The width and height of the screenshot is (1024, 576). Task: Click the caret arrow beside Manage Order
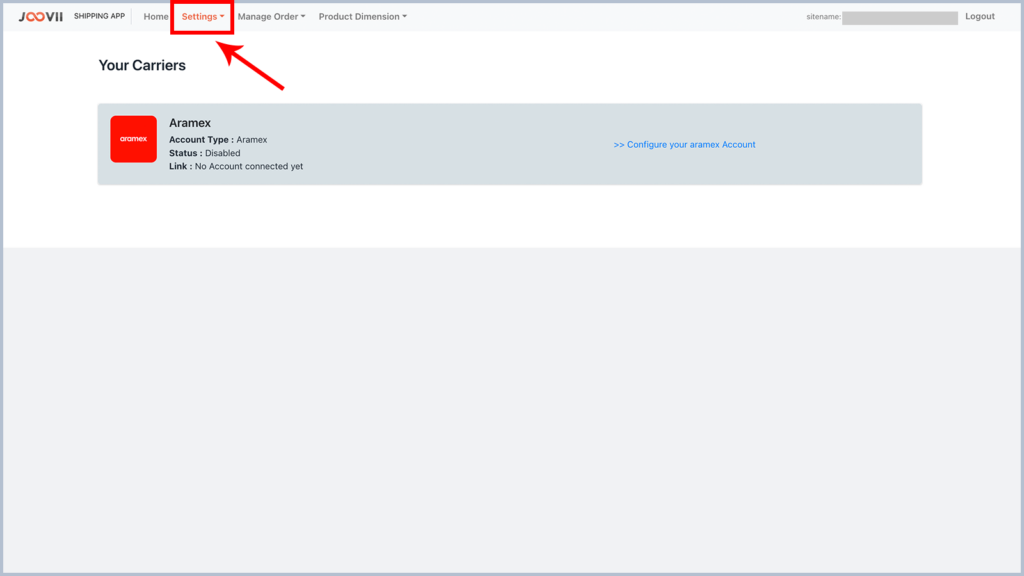point(303,17)
